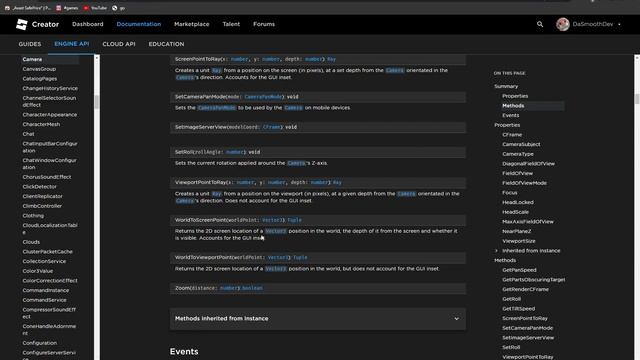The image size is (640, 360).
Task: Open CommandInstance sidebar entry
Action: 46,290
